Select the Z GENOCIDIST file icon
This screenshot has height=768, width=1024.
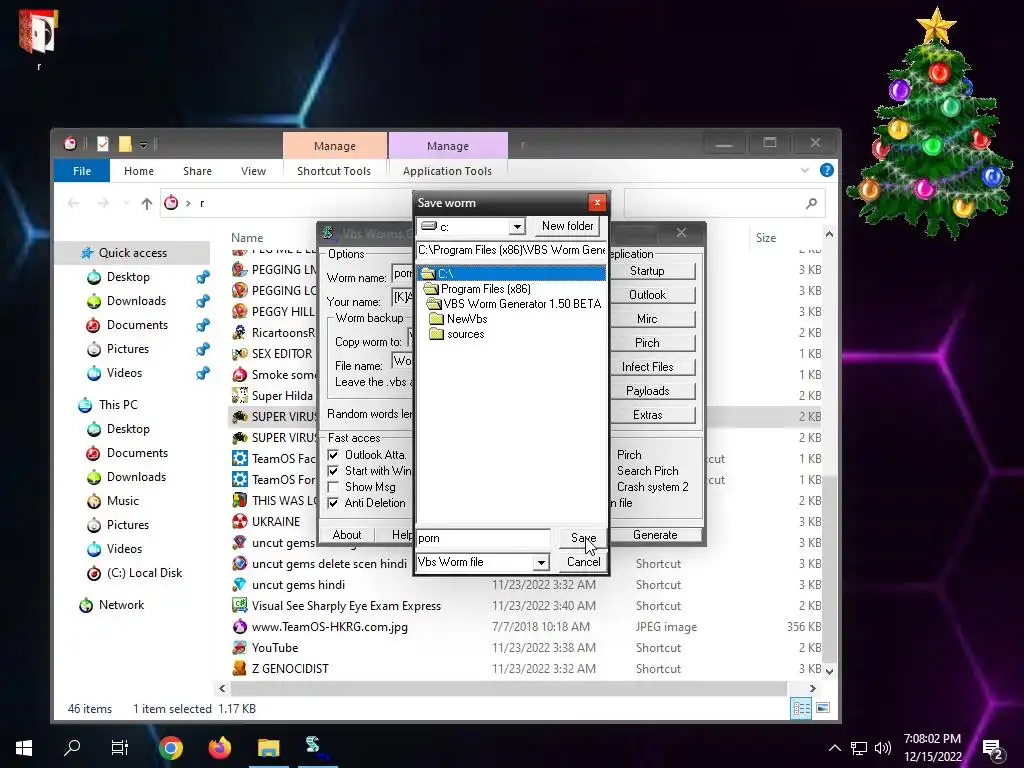240,669
